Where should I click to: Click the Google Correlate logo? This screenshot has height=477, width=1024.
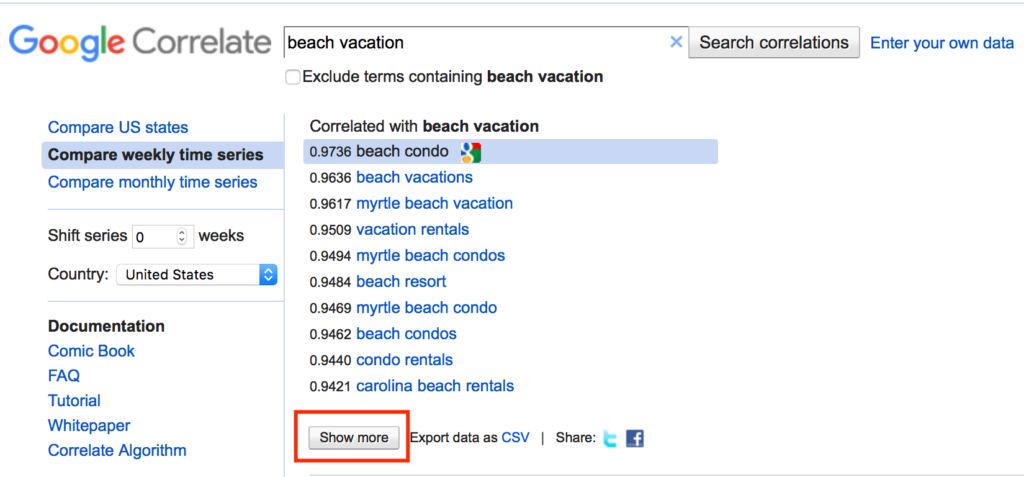[140, 43]
